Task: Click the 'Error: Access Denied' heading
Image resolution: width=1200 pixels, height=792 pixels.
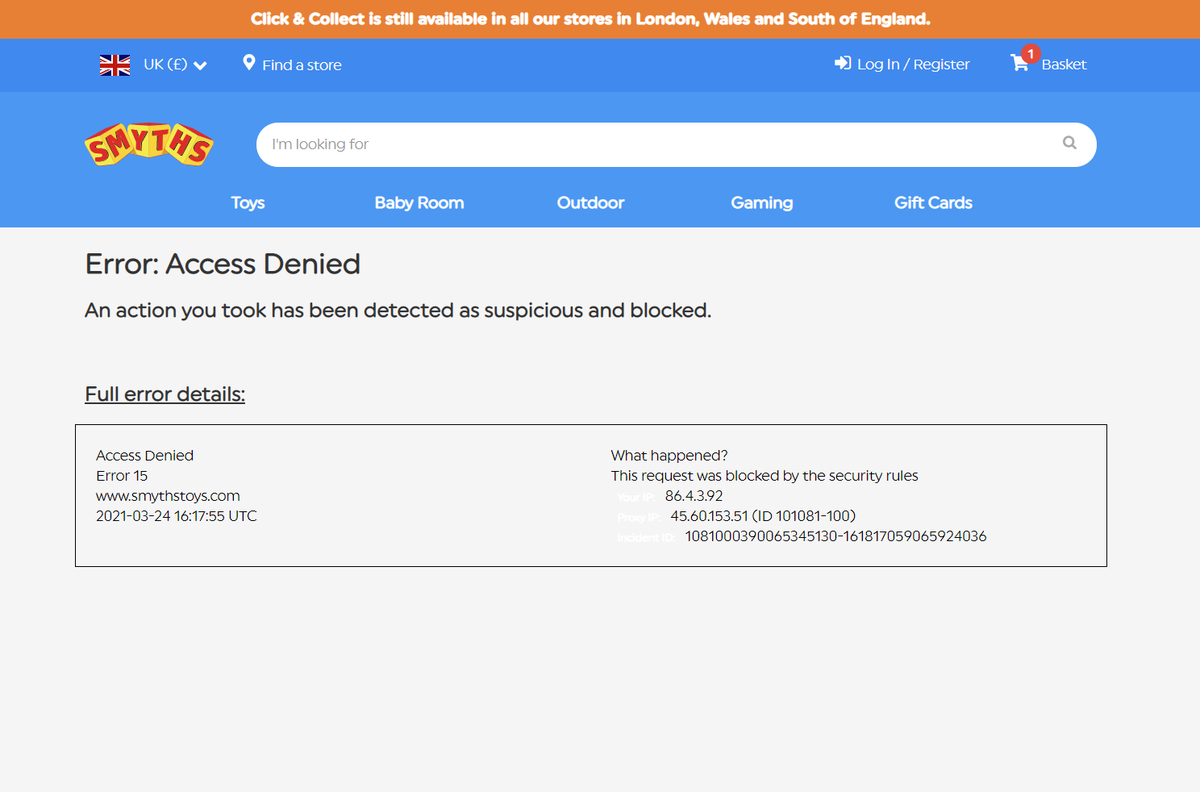Action: [x=223, y=264]
